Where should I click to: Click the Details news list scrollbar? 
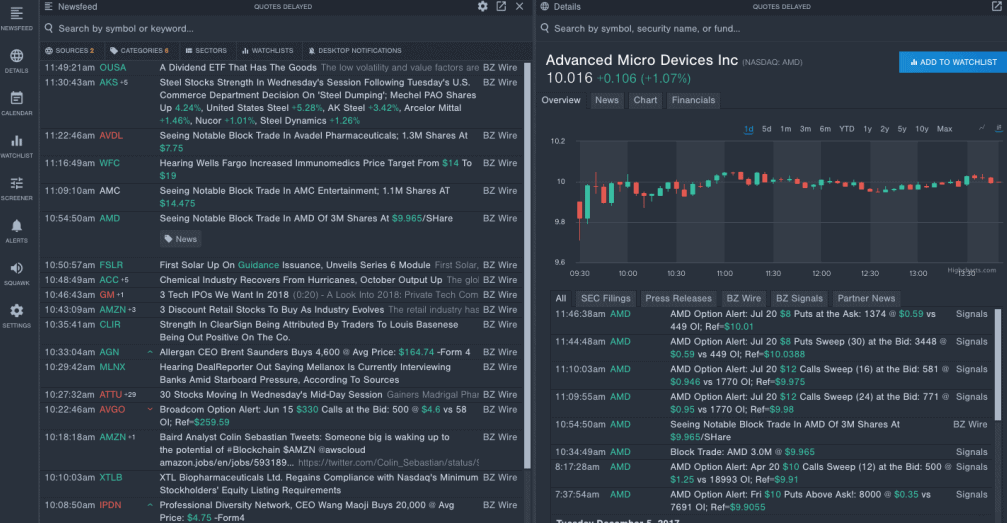point(998,365)
